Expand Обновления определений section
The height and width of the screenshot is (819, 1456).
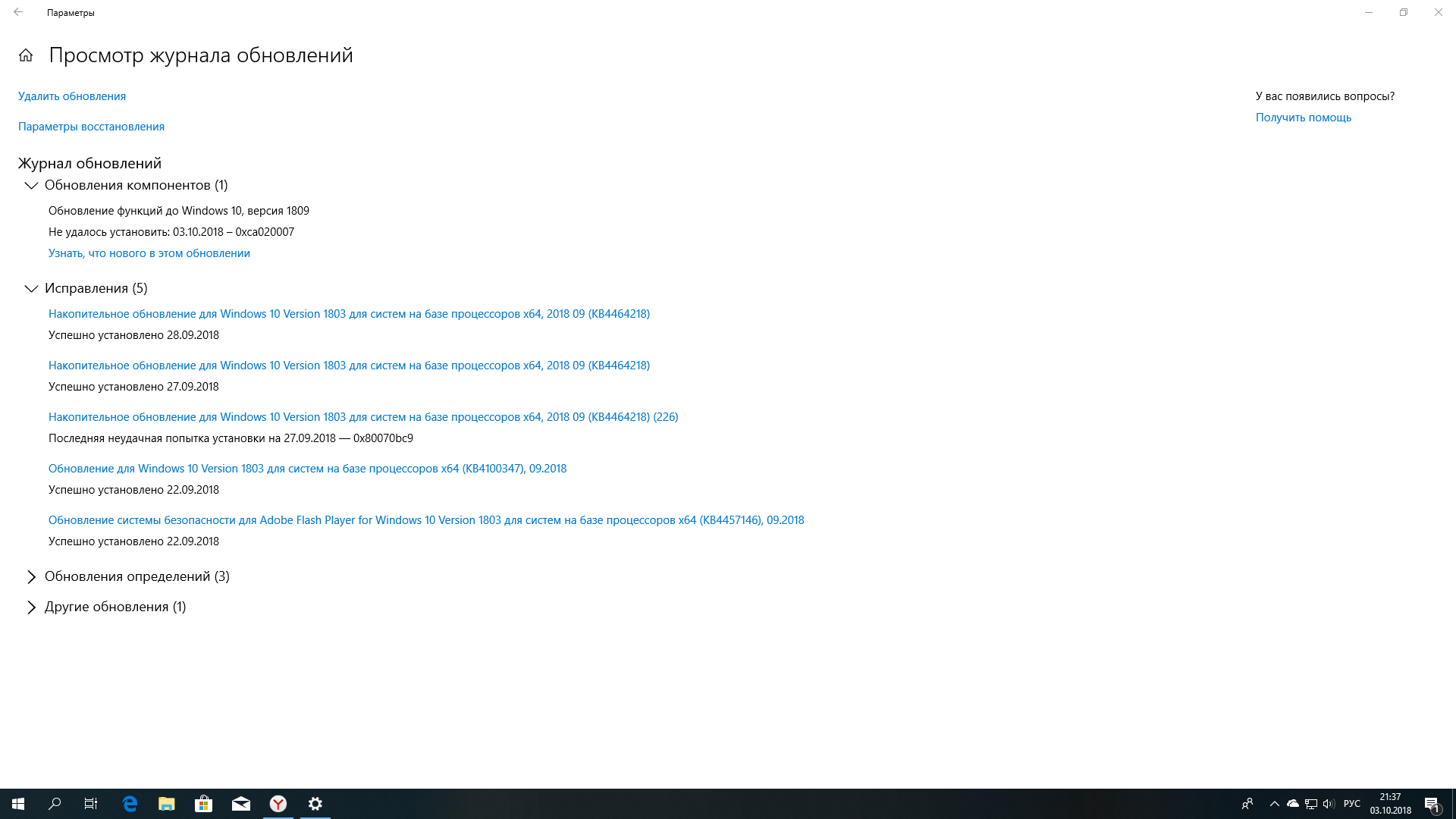pos(31,576)
